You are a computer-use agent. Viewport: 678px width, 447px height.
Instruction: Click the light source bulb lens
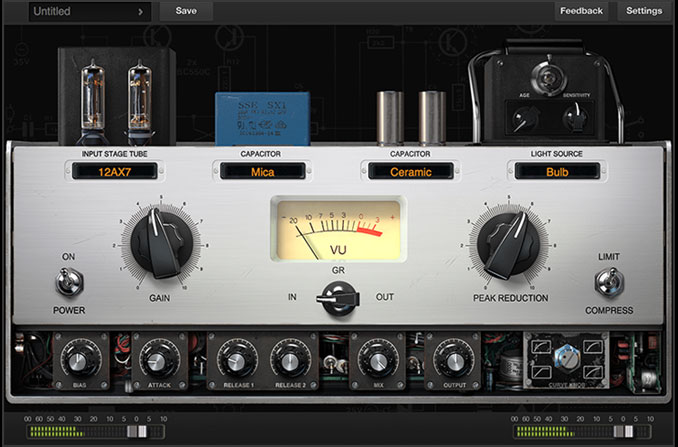pos(549,78)
